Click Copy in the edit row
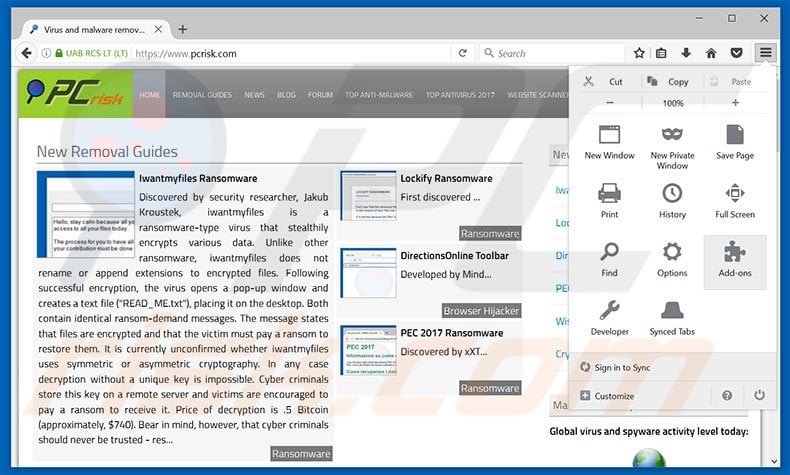Screen dimensions: 790x475 668,82
